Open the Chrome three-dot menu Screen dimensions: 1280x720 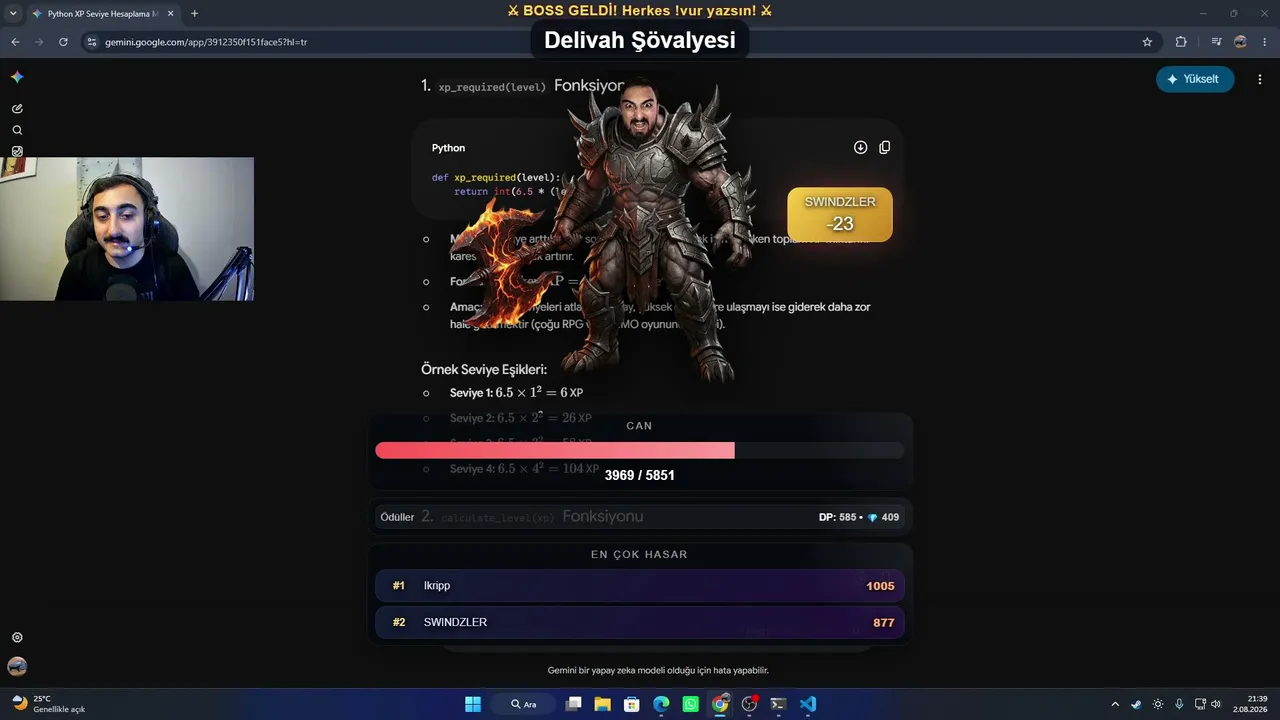pyautogui.click(x=1264, y=42)
